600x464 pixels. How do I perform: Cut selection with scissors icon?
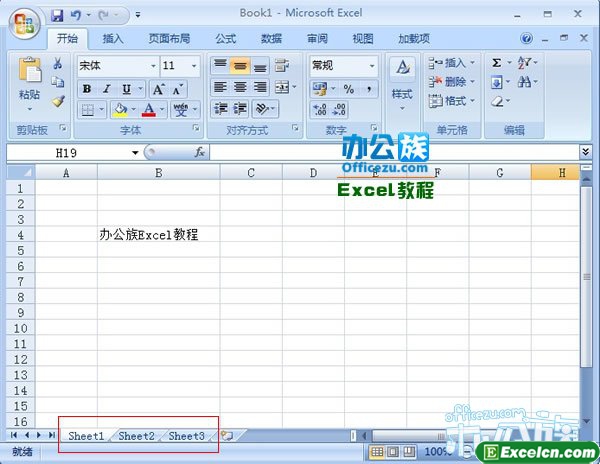(x=58, y=63)
